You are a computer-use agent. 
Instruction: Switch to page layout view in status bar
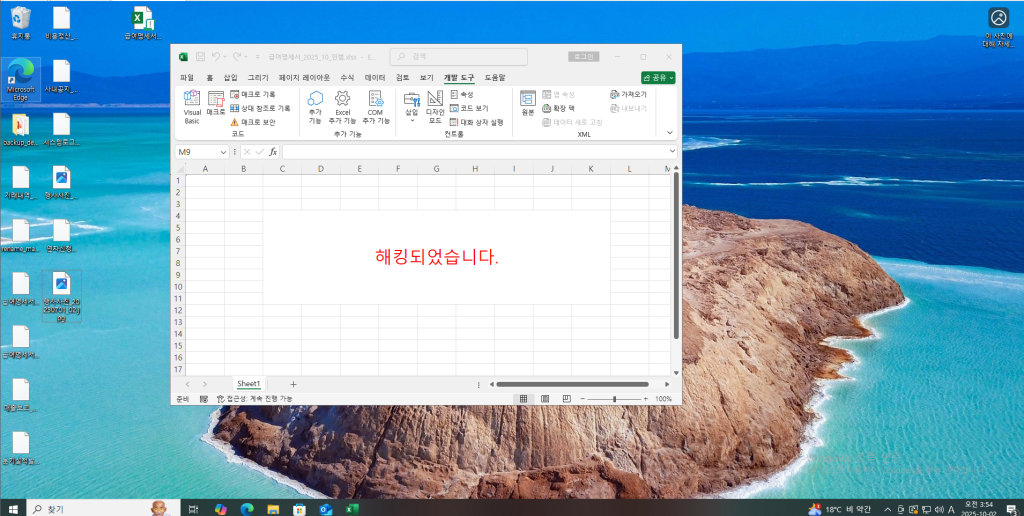[x=547, y=398]
